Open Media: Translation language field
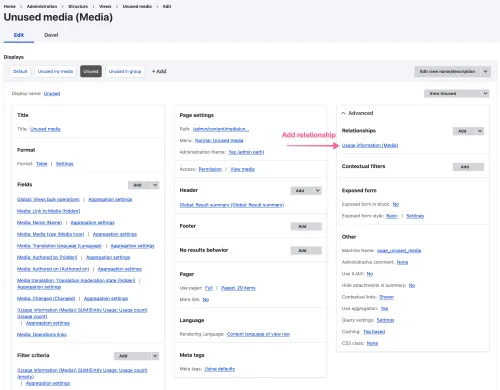This screenshot has width=500, height=390. 59,246
